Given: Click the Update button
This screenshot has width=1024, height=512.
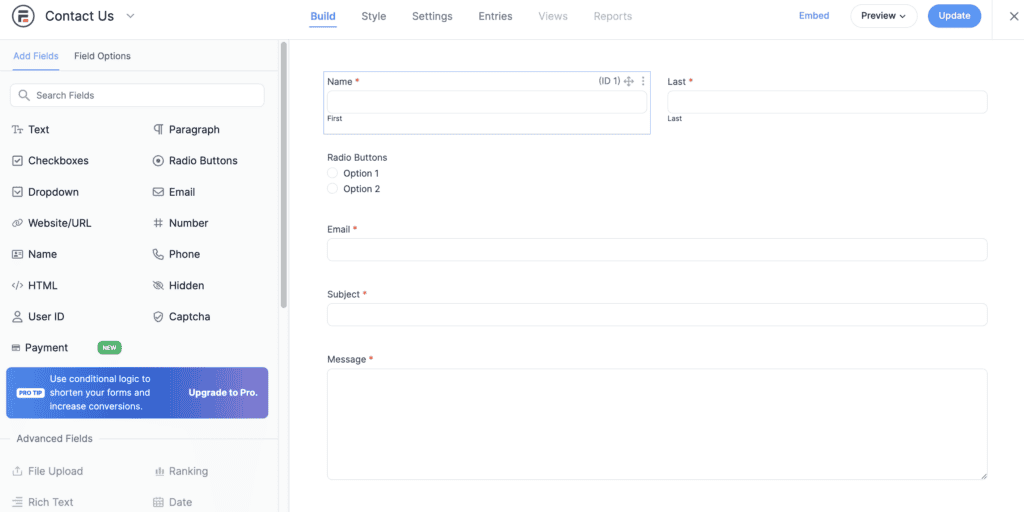Looking at the screenshot, I should [954, 16].
